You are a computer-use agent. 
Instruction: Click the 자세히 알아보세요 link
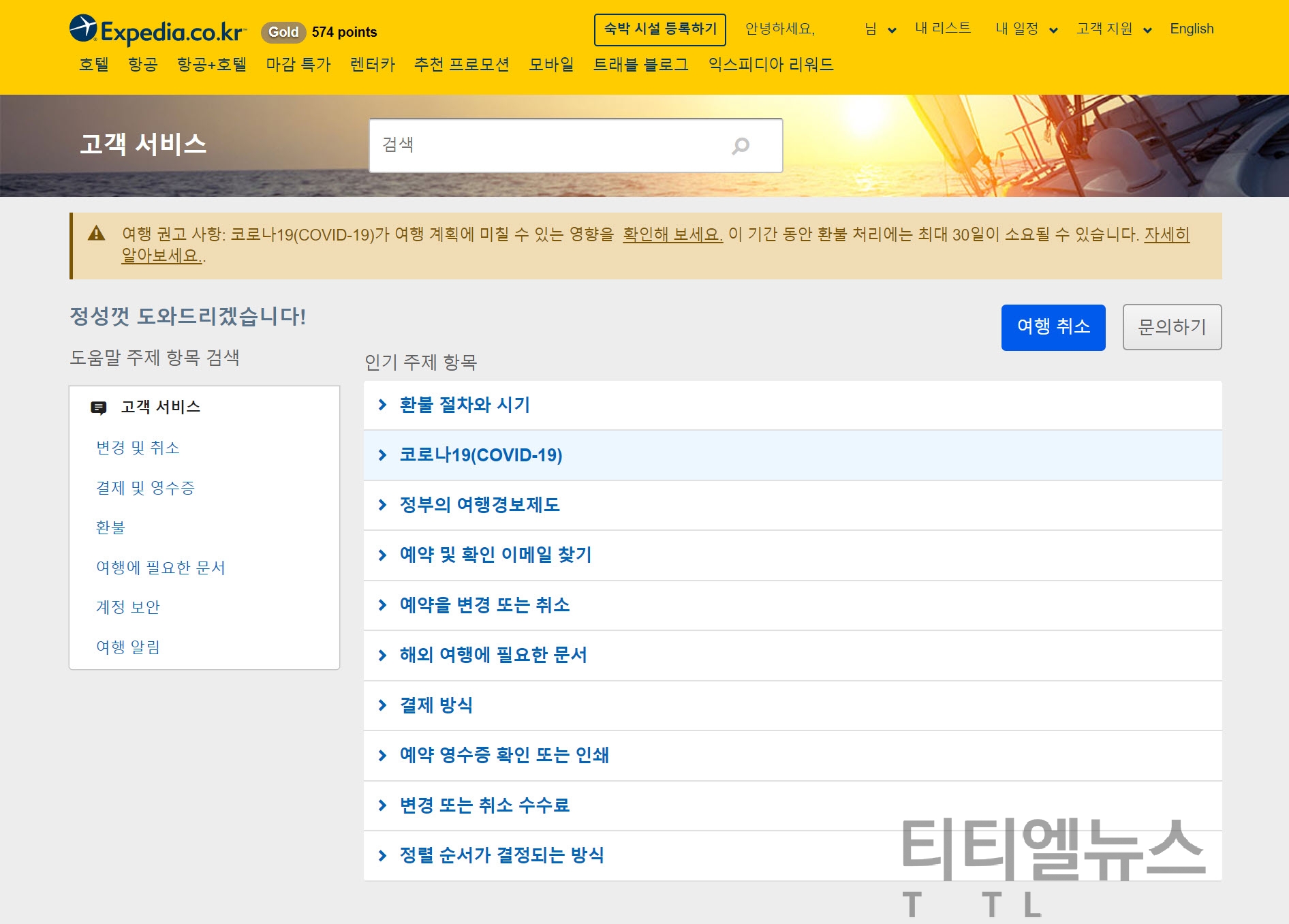click(1166, 234)
